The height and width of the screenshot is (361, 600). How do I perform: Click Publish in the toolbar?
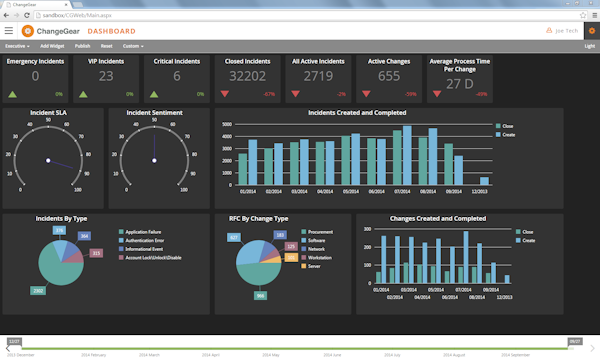[x=82, y=46]
